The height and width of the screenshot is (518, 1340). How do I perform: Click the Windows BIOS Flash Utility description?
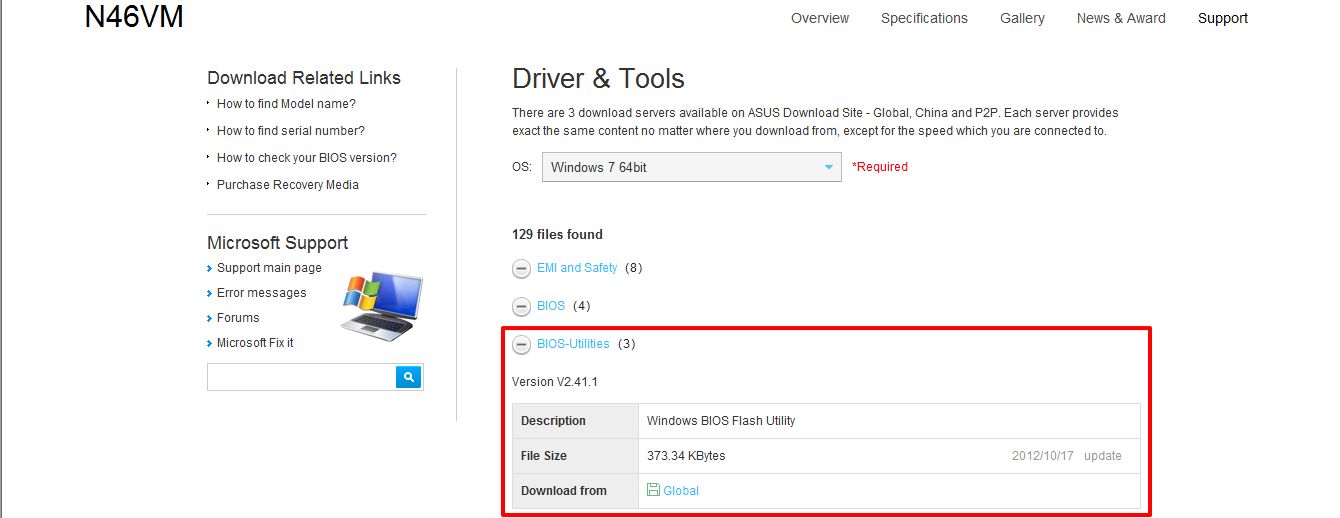pyautogui.click(x=721, y=421)
